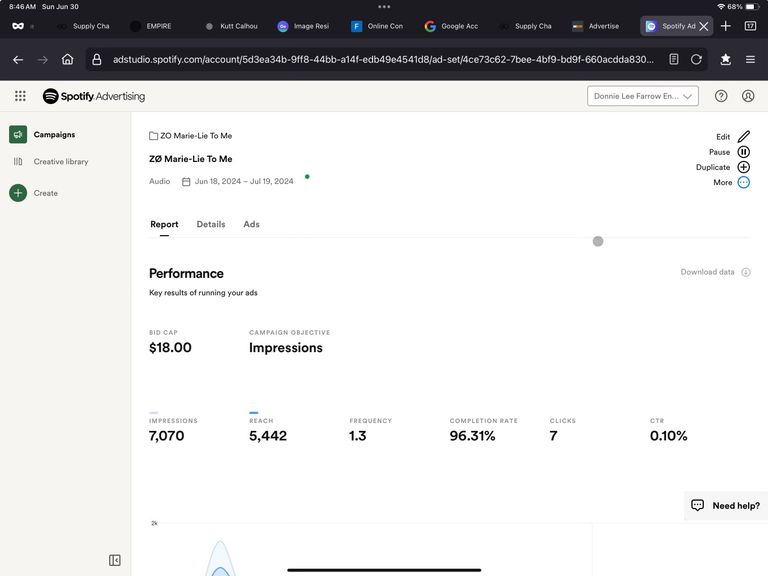Click the Spotify Advertising logo
Screen dimensions: 768x576
click(94, 96)
